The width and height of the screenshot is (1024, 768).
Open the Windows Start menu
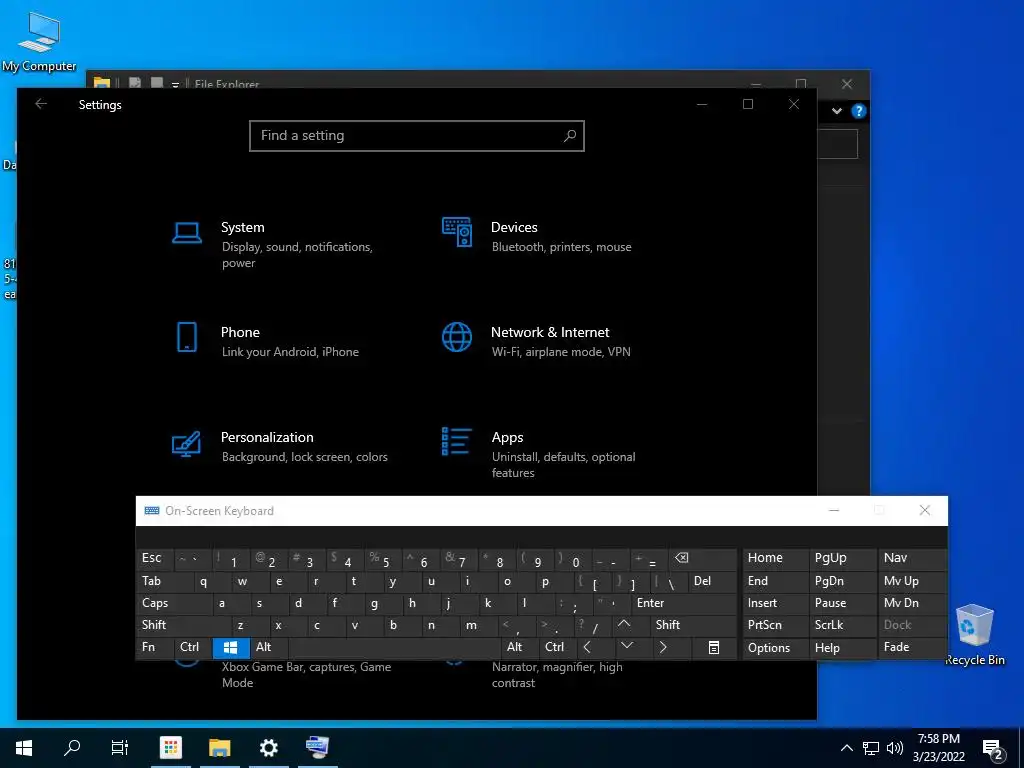click(x=24, y=748)
